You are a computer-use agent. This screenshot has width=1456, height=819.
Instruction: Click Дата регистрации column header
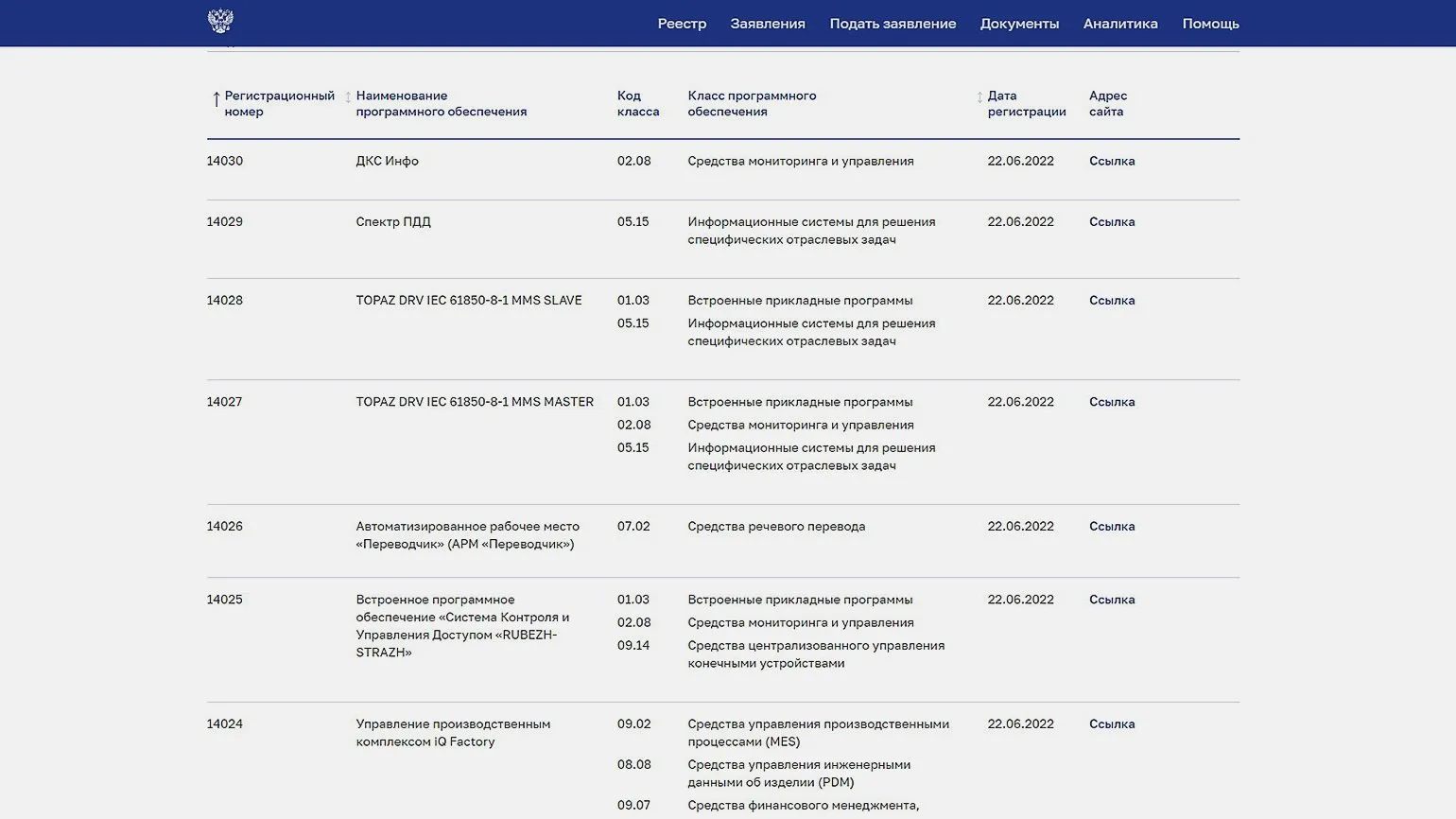pos(1026,103)
